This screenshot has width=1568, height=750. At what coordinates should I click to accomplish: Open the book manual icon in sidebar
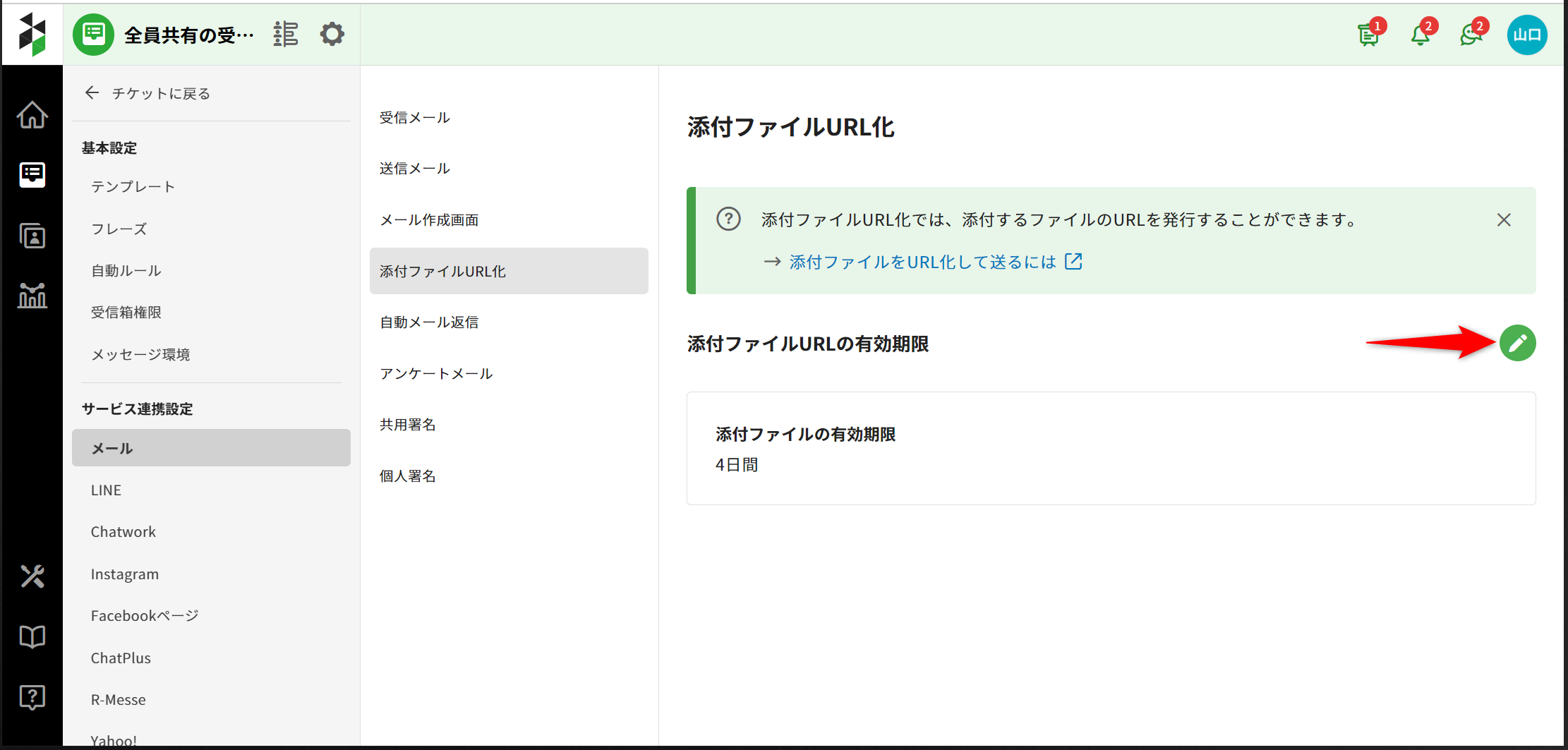point(32,636)
